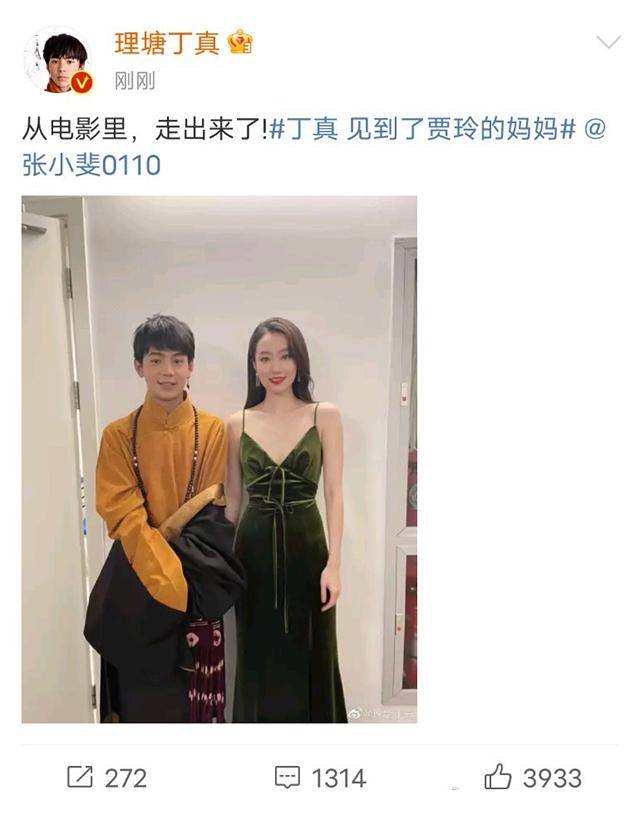Tap the 3933 likes count
This screenshot has width=640, height=815.
click(552, 778)
